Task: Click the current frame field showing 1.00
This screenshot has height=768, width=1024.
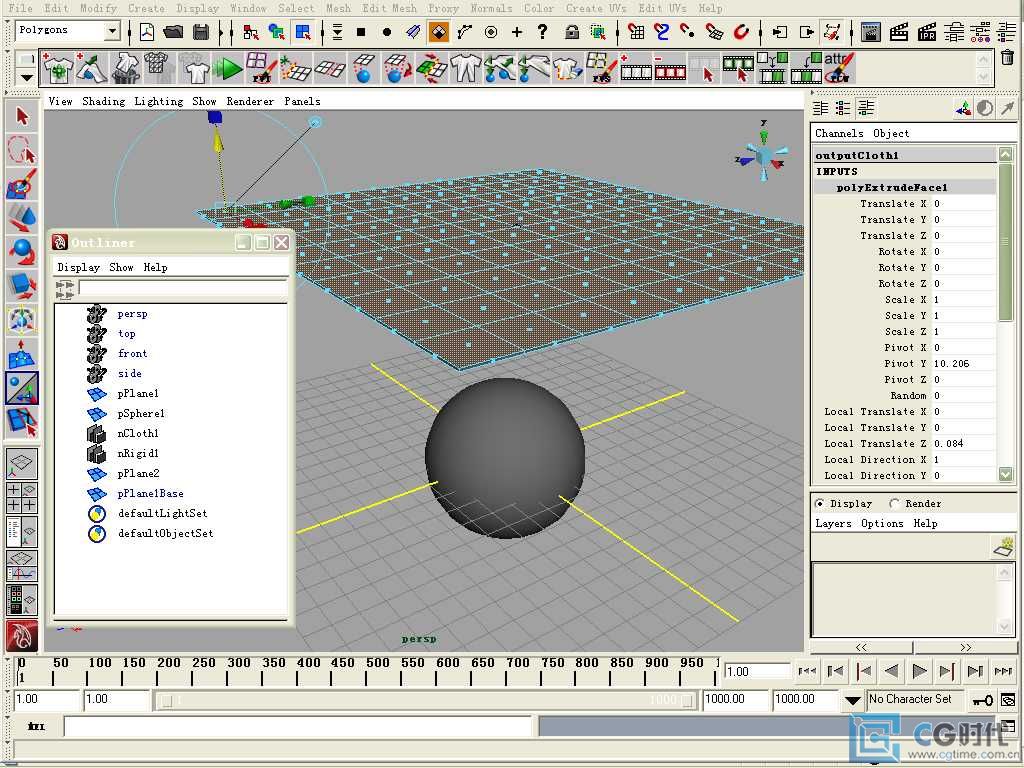Action: tap(758, 671)
